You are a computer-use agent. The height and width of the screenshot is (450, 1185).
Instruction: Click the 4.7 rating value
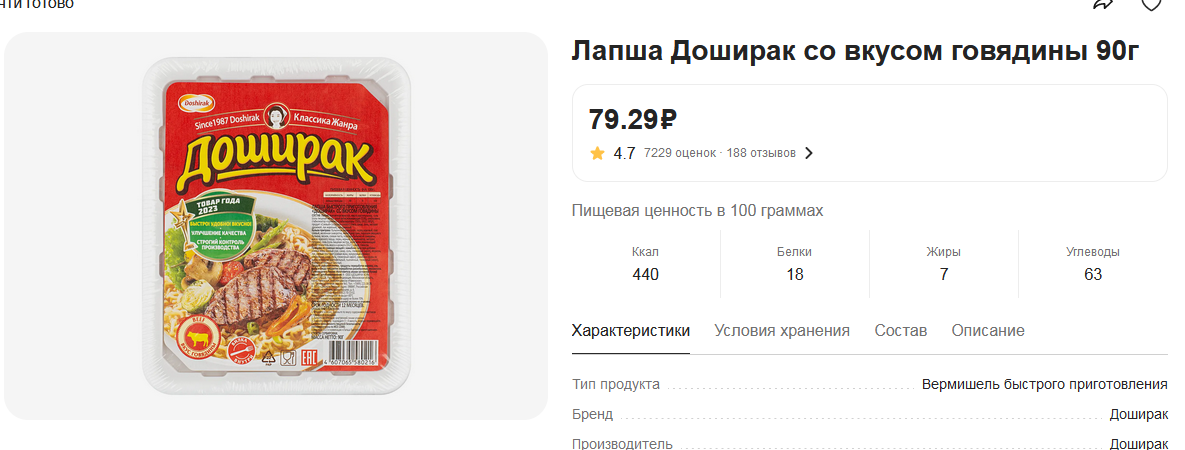(x=624, y=154)
